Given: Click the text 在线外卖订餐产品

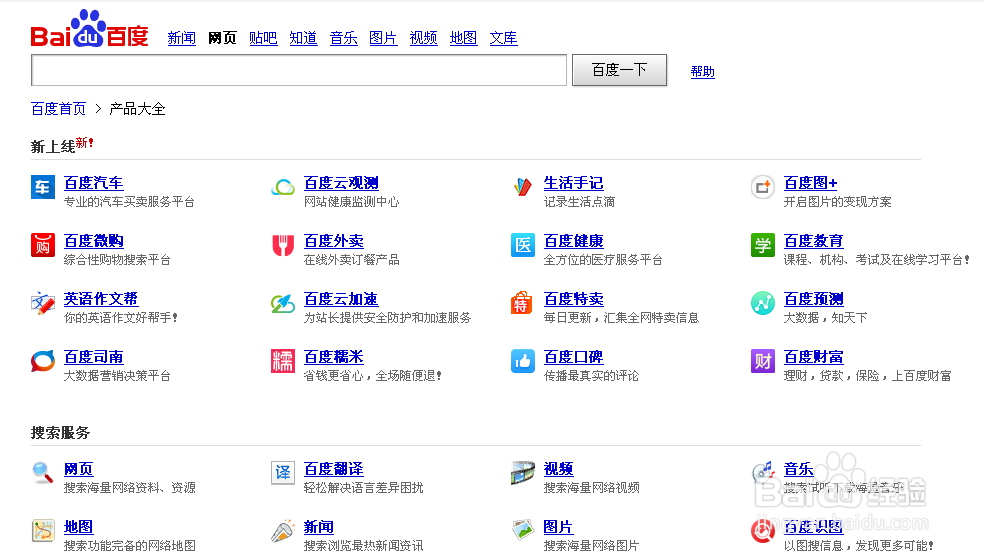Looking at the screenshot, I should tap(351, 260).
